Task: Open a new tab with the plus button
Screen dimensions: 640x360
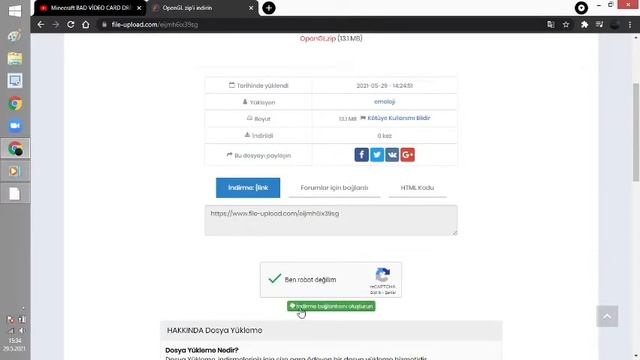Action: click(269, 8)
